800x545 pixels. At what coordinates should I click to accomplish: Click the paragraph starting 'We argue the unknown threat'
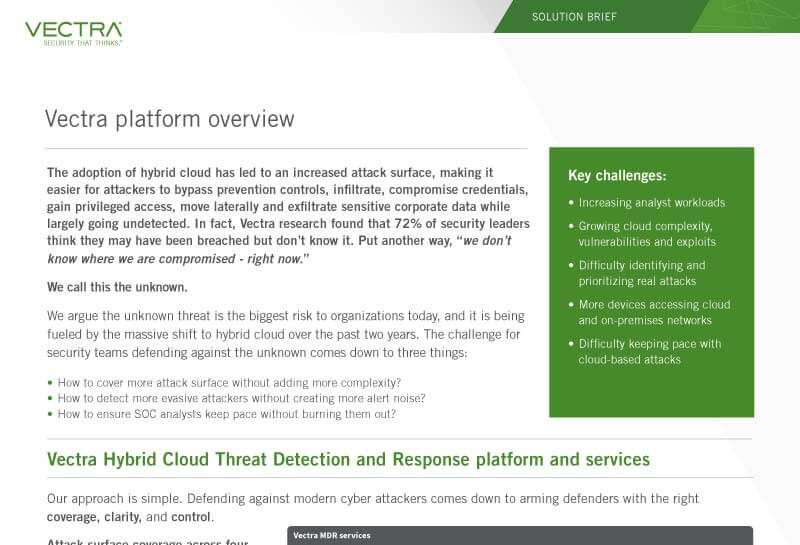[x=286, y=334]
